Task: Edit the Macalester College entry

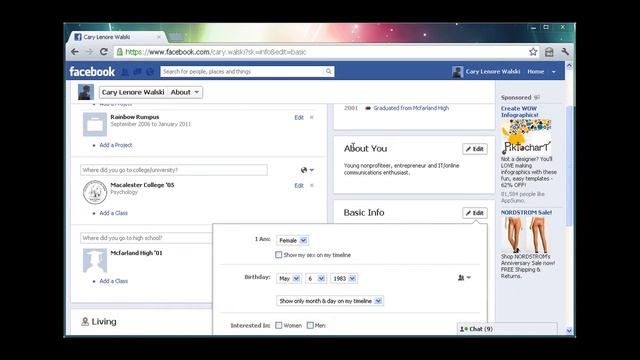Action: pos(299,185)
